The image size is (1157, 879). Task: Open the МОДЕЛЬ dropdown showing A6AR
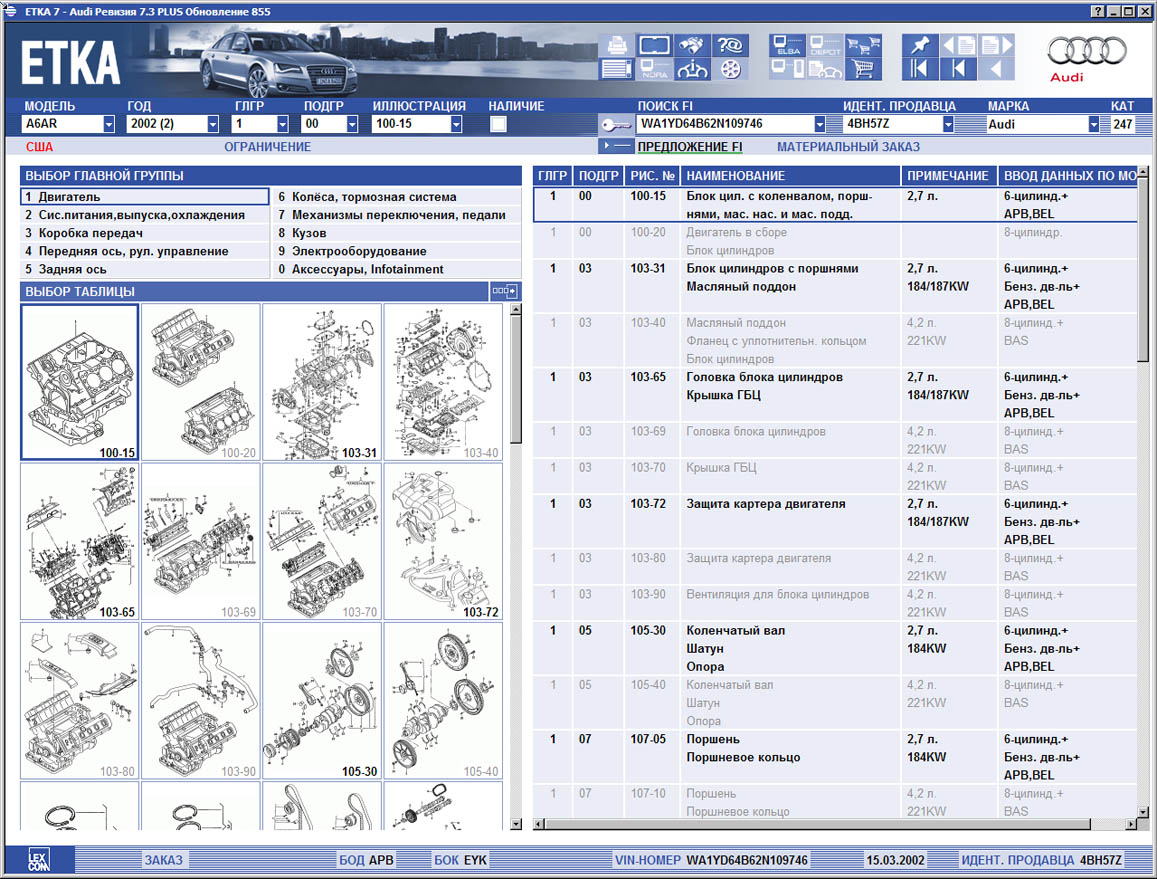pos(108,125)
